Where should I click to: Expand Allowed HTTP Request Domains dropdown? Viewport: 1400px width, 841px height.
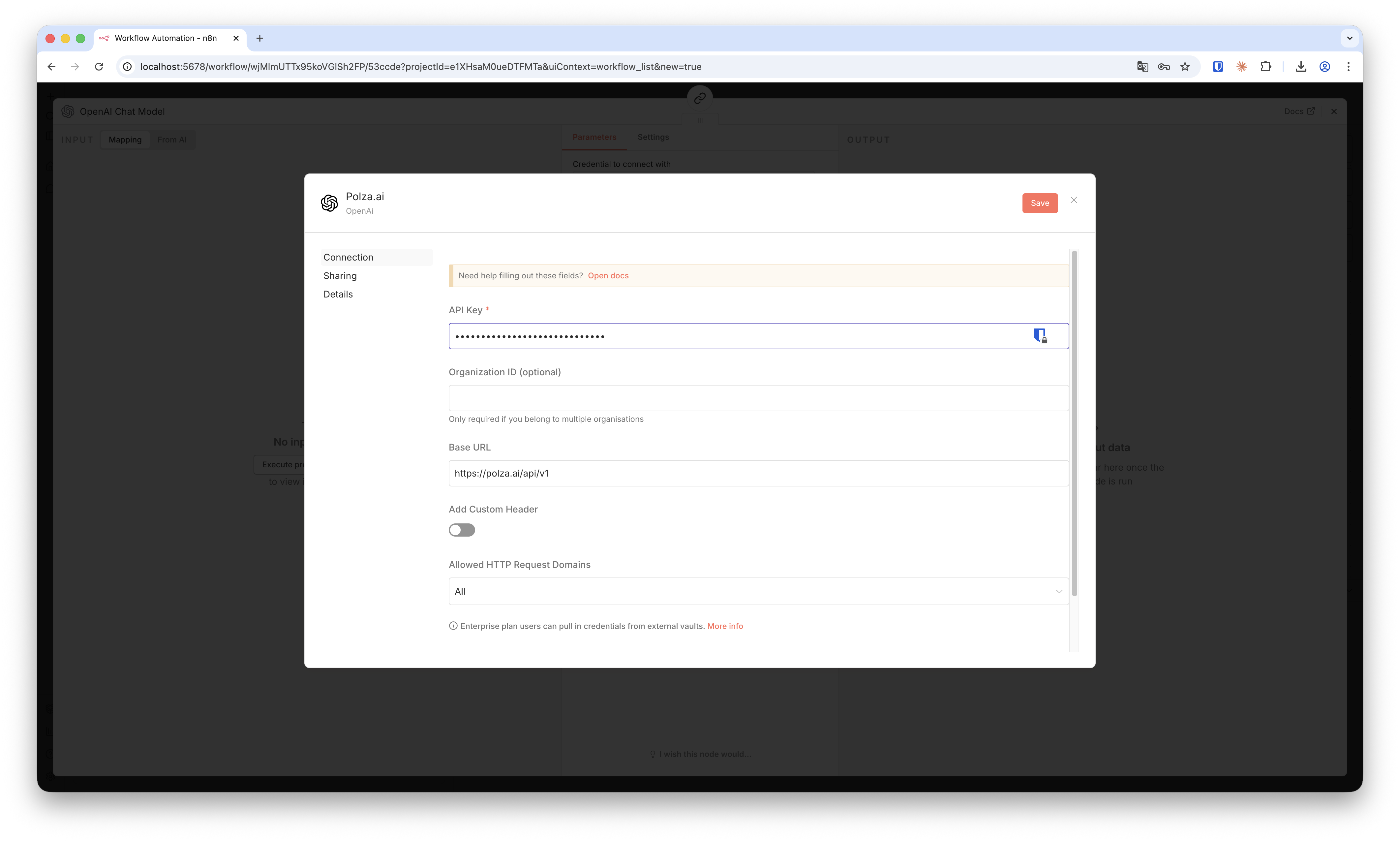click(759, 591)
